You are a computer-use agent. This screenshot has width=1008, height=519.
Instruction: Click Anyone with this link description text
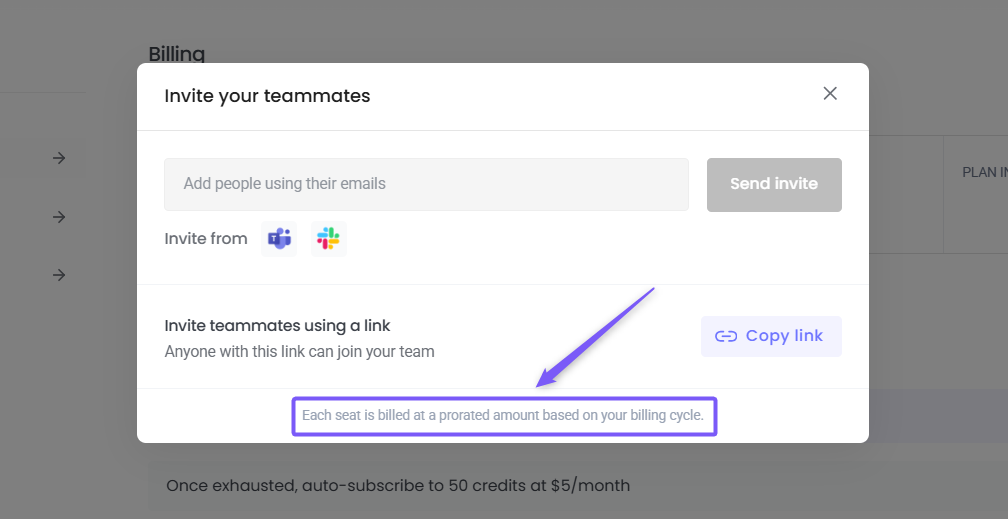pyautogui.click(x=299, y=352)
